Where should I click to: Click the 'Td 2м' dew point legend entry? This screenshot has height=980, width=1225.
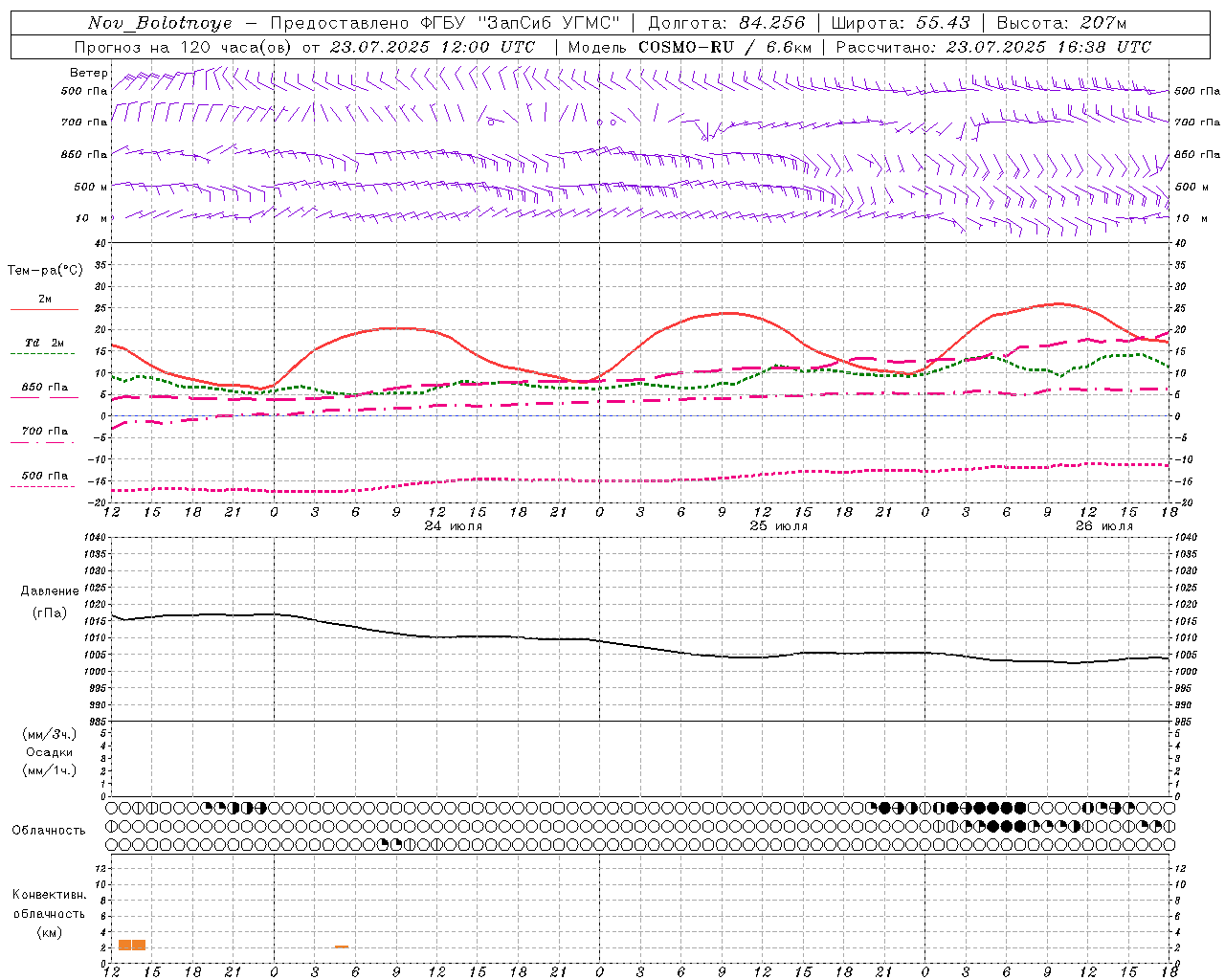45,343
